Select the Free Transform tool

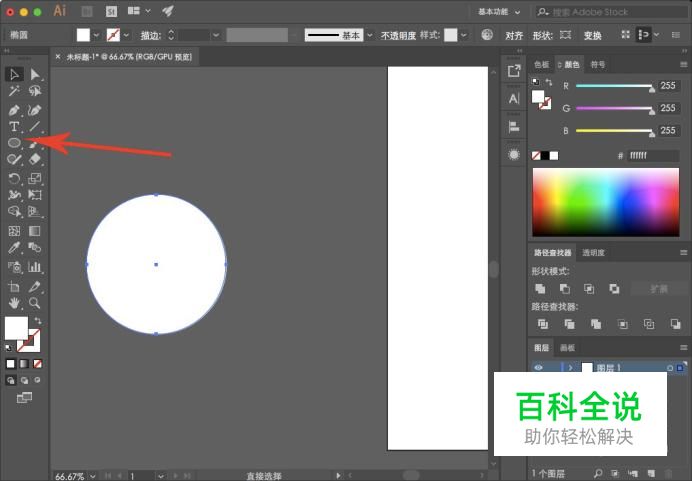[34, 195]
